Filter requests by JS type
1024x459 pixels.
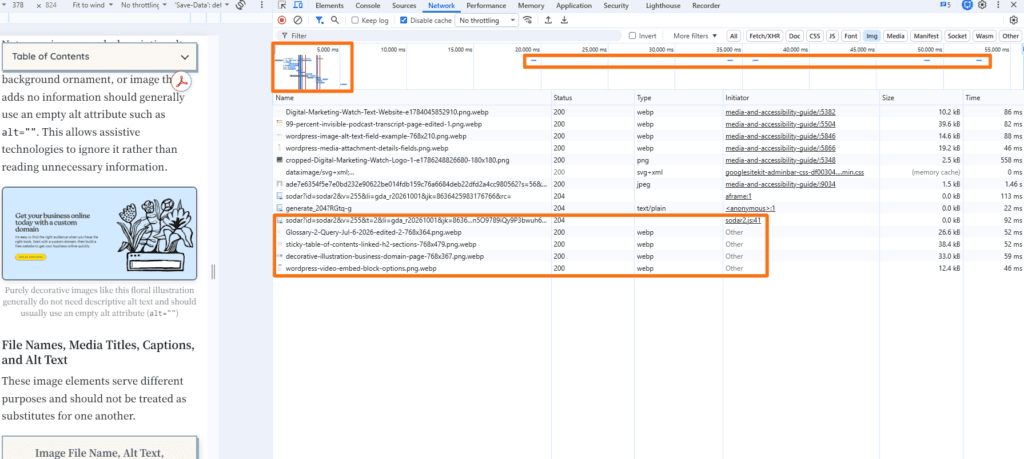[x=832, y=36]
